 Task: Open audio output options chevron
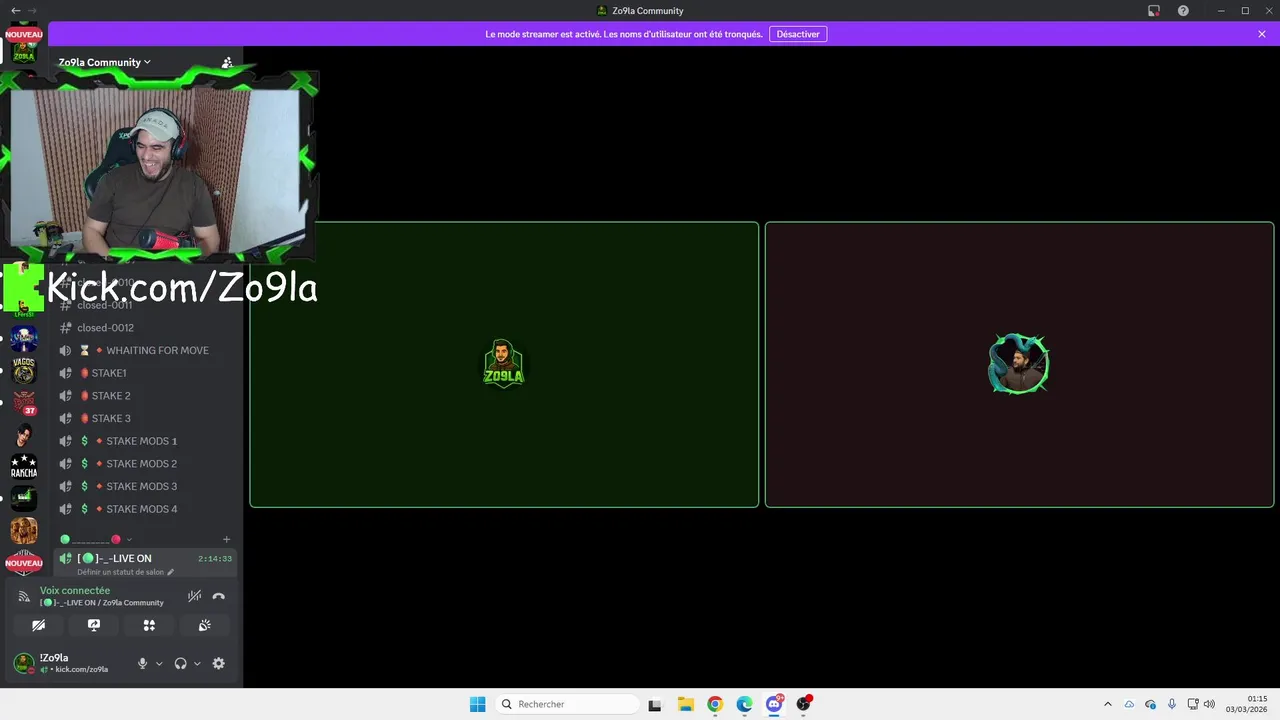[197, 664]
